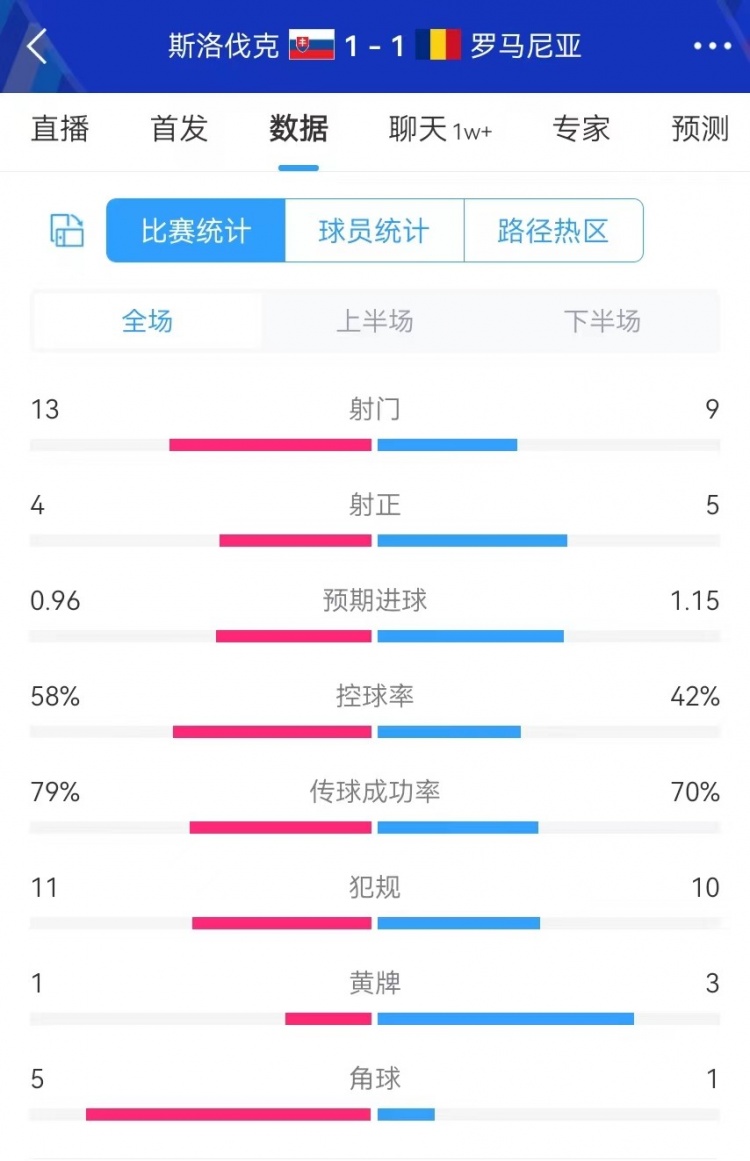Screen dimensions: 750x1161
Task: Tap the Slovakia flag icon
Action: (x=312, y=46)
